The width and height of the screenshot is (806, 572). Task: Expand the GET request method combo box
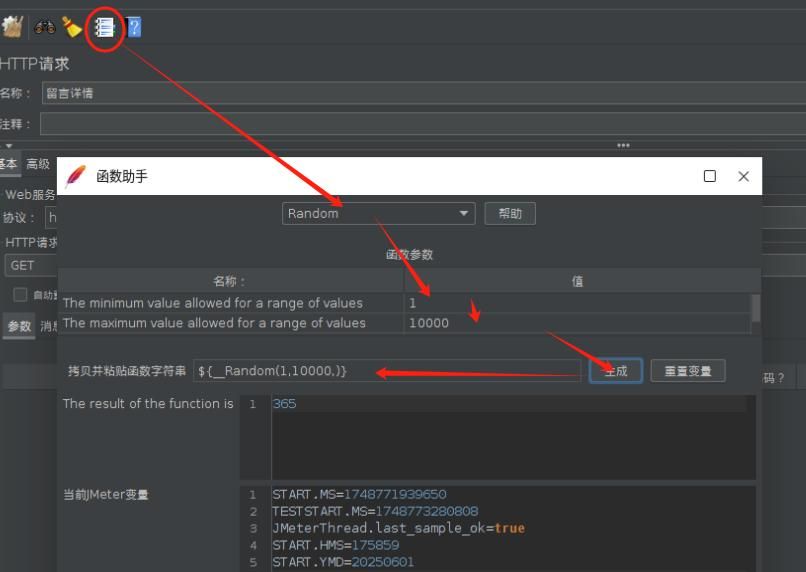click(x=30, y=265)
